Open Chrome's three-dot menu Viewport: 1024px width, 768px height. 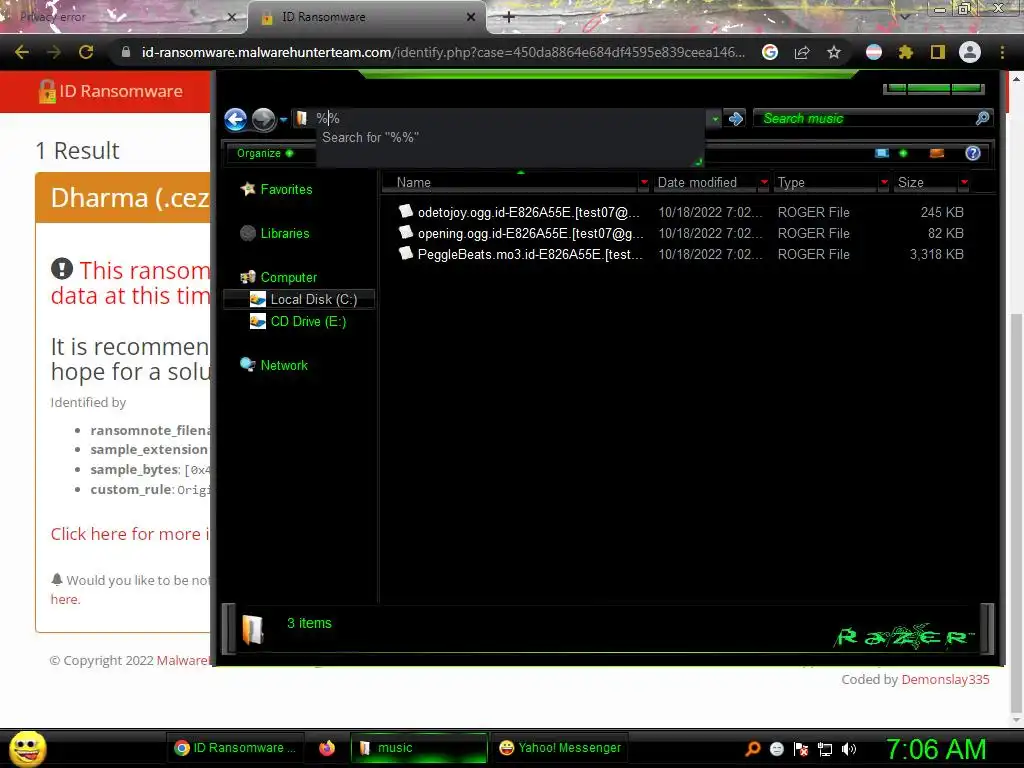1002,52
